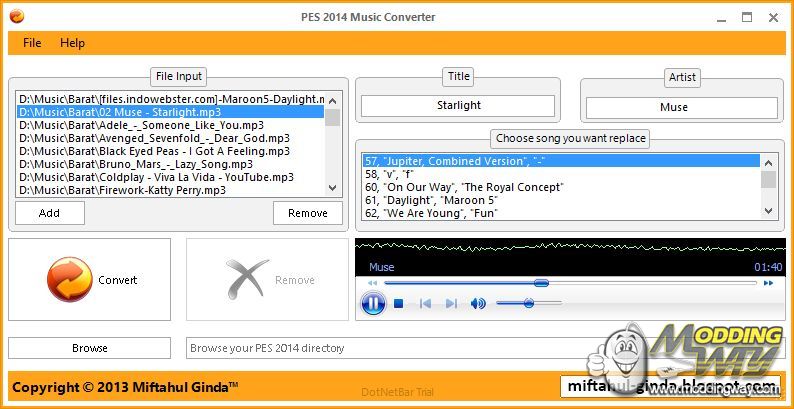Stop audio playback

399,303
